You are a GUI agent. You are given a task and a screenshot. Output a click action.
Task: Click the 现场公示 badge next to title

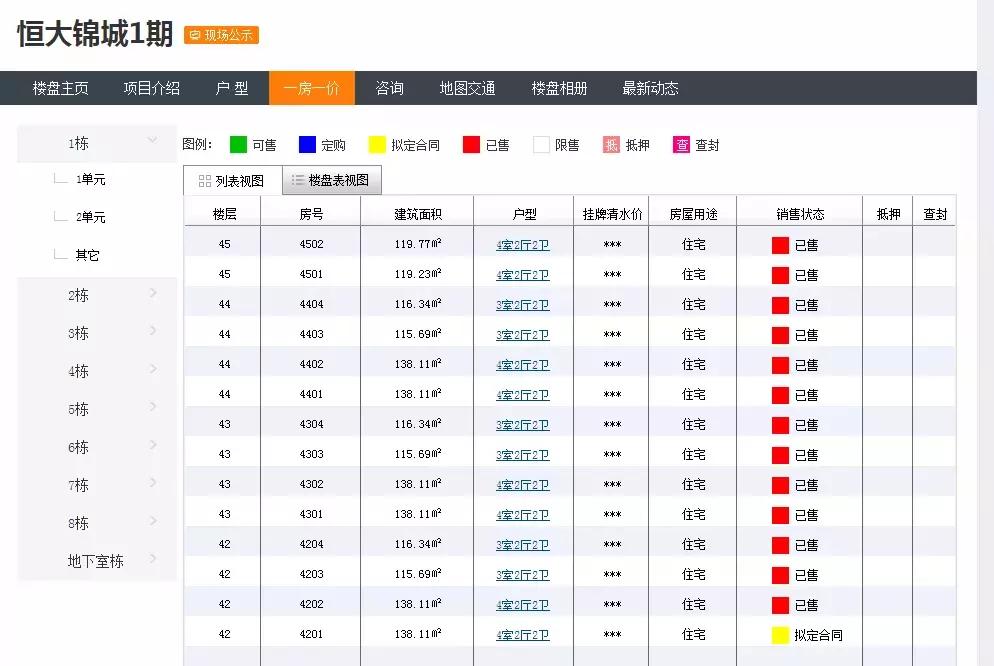click(x=219, y=34)
